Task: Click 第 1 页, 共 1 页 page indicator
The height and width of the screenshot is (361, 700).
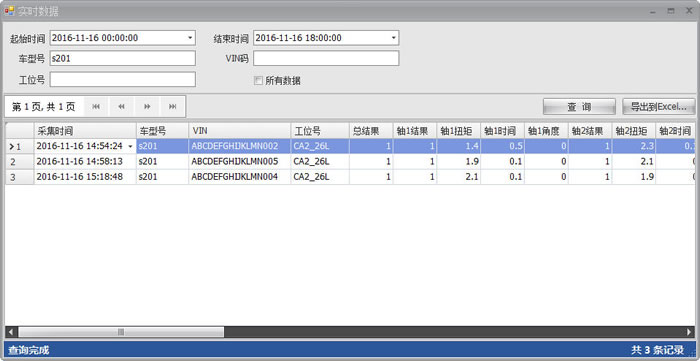Action: (x=43, y=107)
